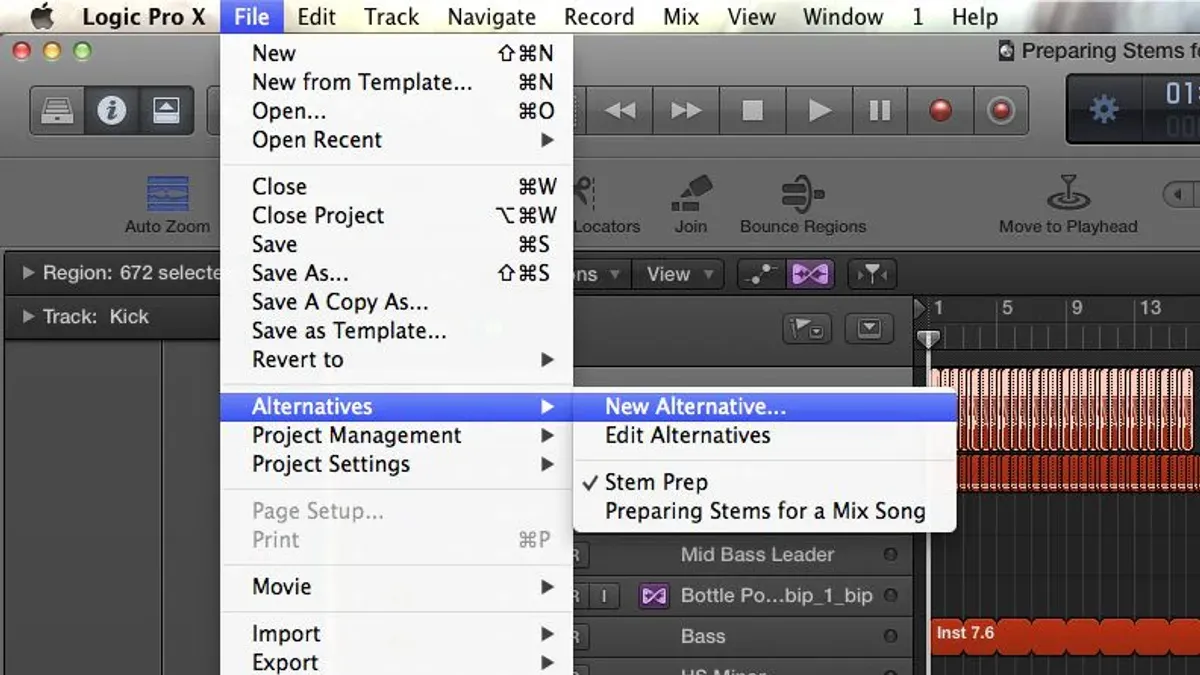This screenshot has height=675, width=1200.
Task: Click the Auto Zoom tool icon
Action: (167, 194)
